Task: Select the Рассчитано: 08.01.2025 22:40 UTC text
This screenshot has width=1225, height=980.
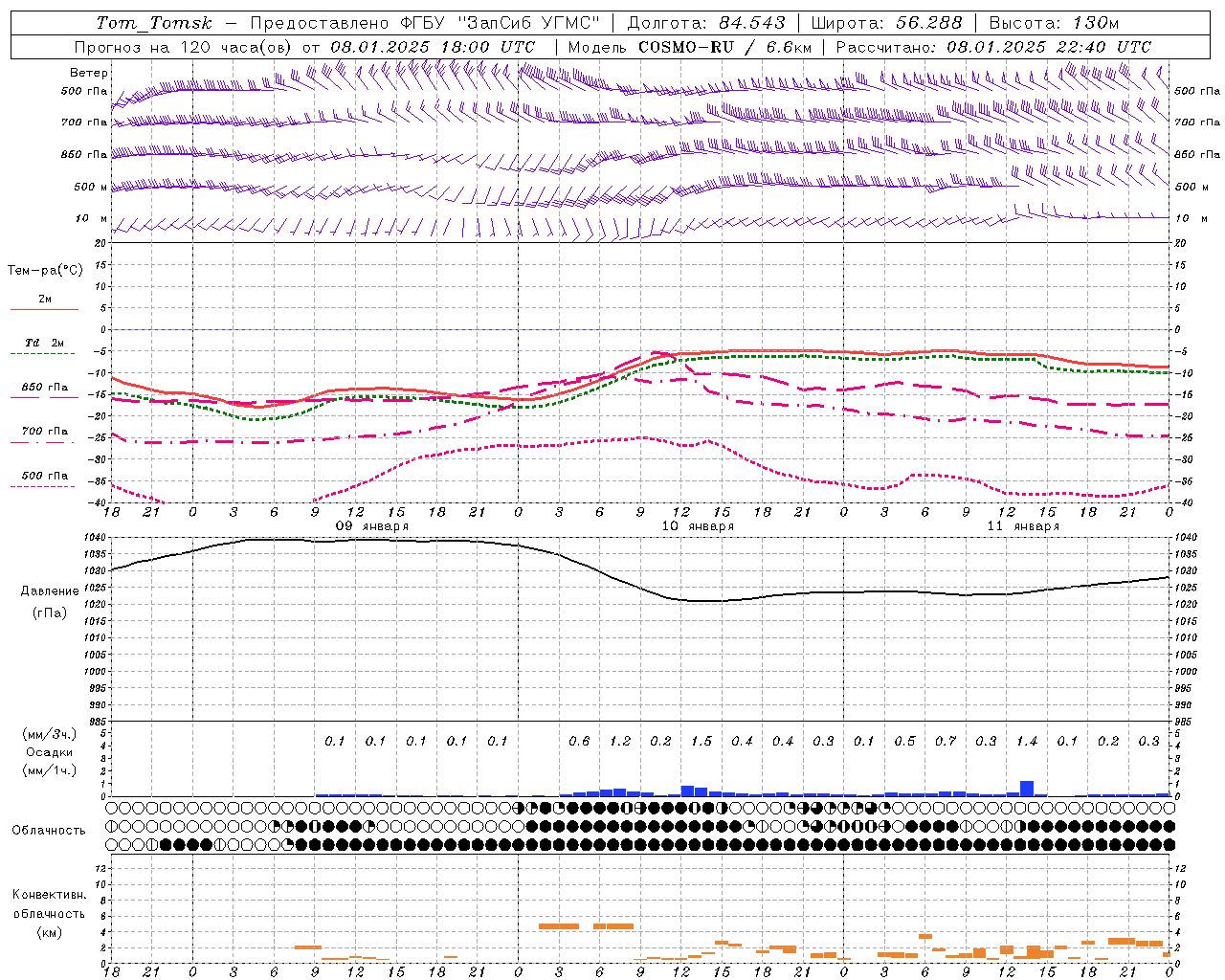Action: [x=993, y=47]
